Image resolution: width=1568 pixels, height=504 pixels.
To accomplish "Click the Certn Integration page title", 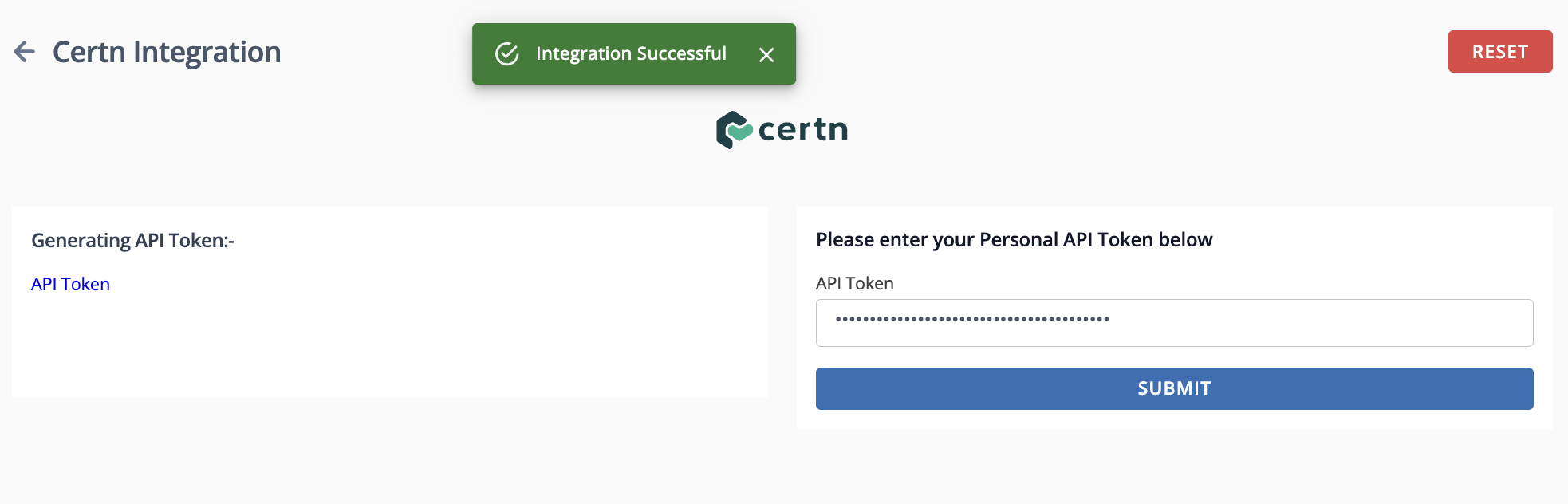I will [x=167, y=52].
